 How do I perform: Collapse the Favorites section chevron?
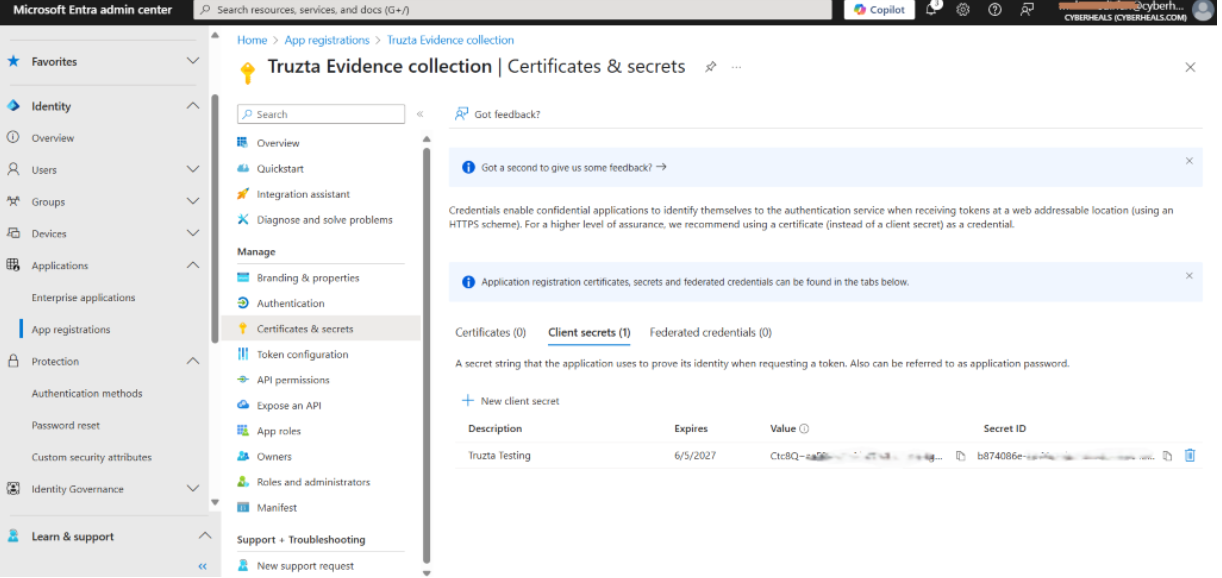[x=193, y=61]
